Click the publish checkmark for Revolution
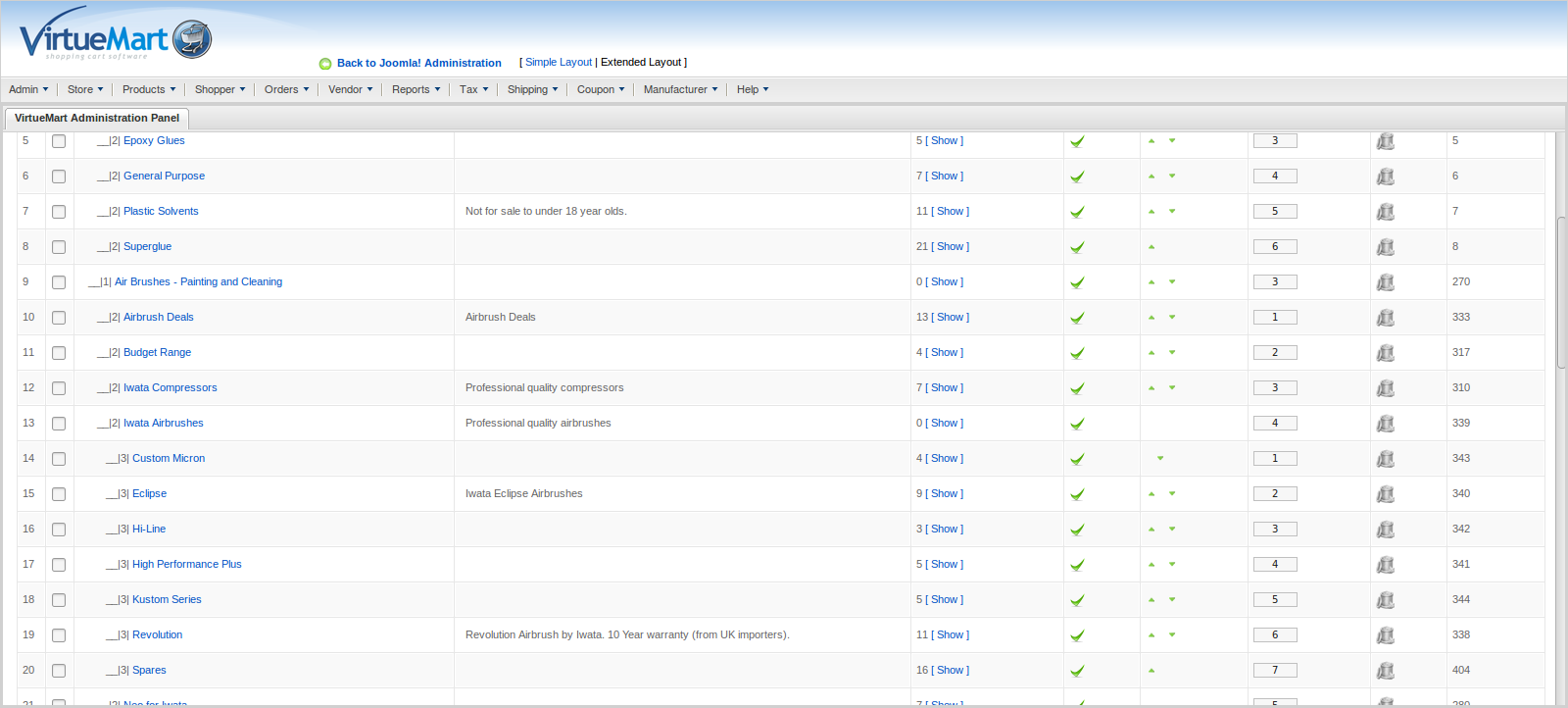Viewport: 1568px width, 708px height. coord(1077,635)
